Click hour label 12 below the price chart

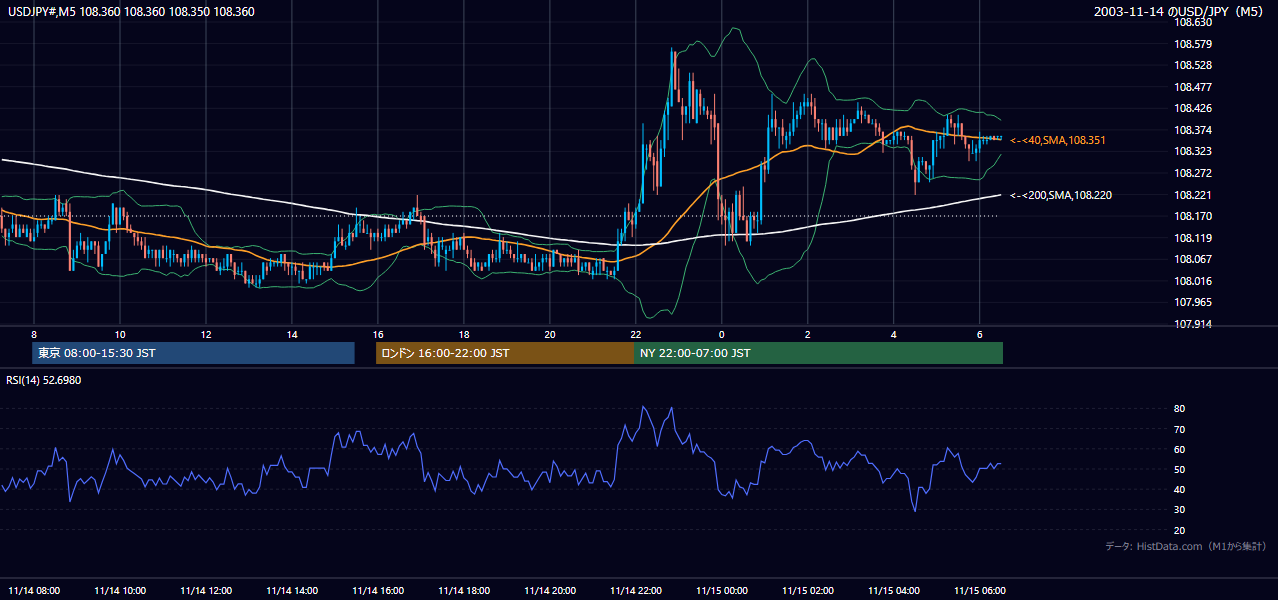pyautogui.click(x=205, y=334)
